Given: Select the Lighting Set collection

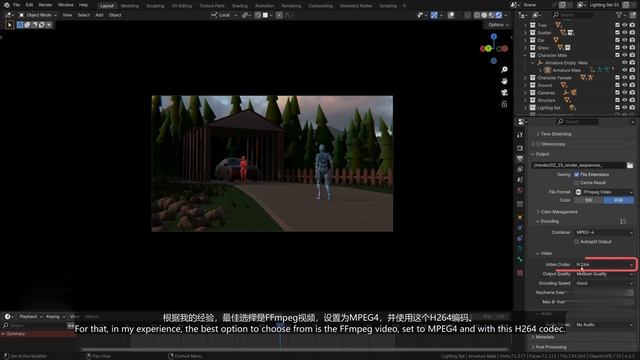Looking at the screenshot, I should coord(549,108).
